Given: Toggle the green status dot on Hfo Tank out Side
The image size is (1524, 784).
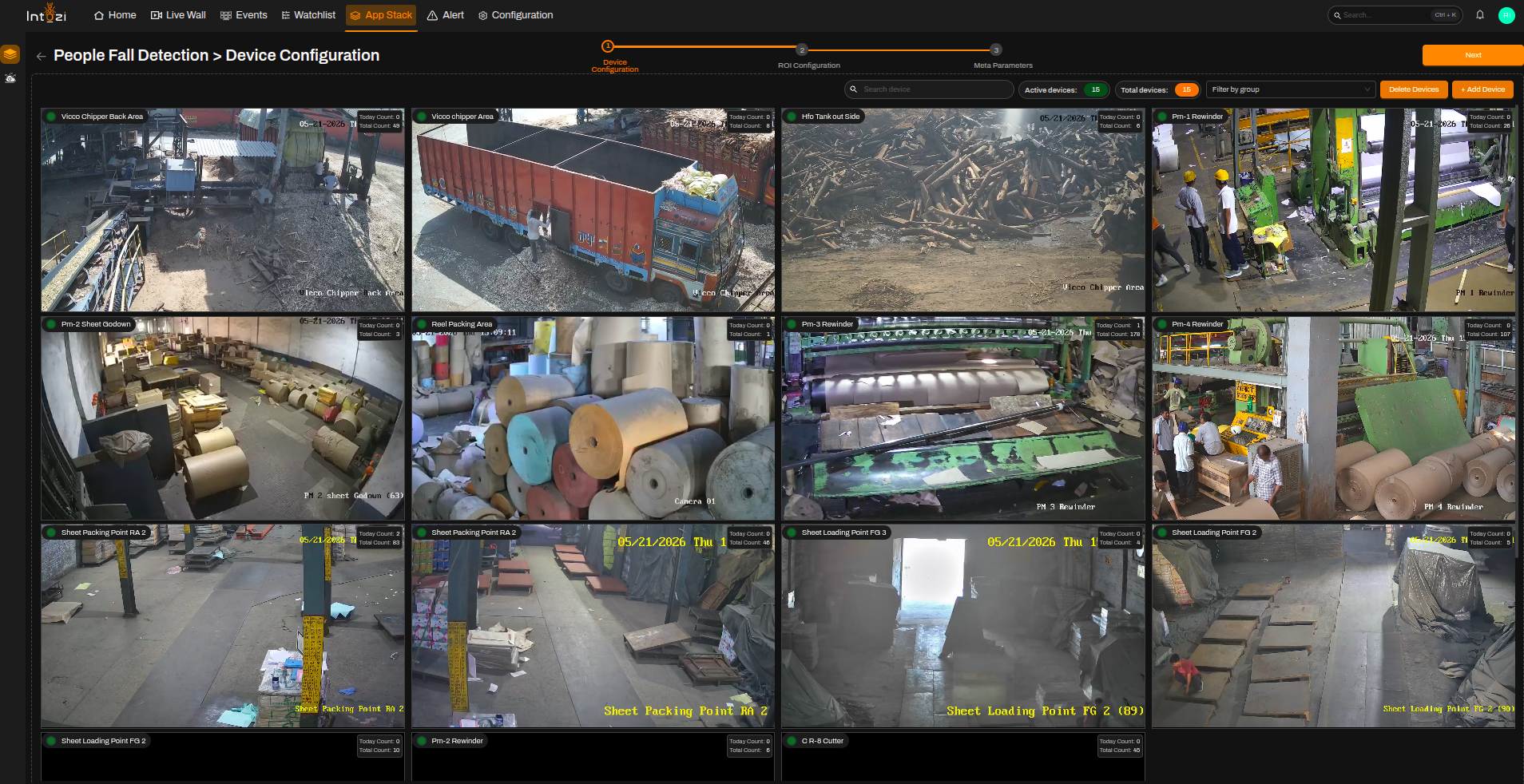Looking at the screenshot, I should pos(792,117).
